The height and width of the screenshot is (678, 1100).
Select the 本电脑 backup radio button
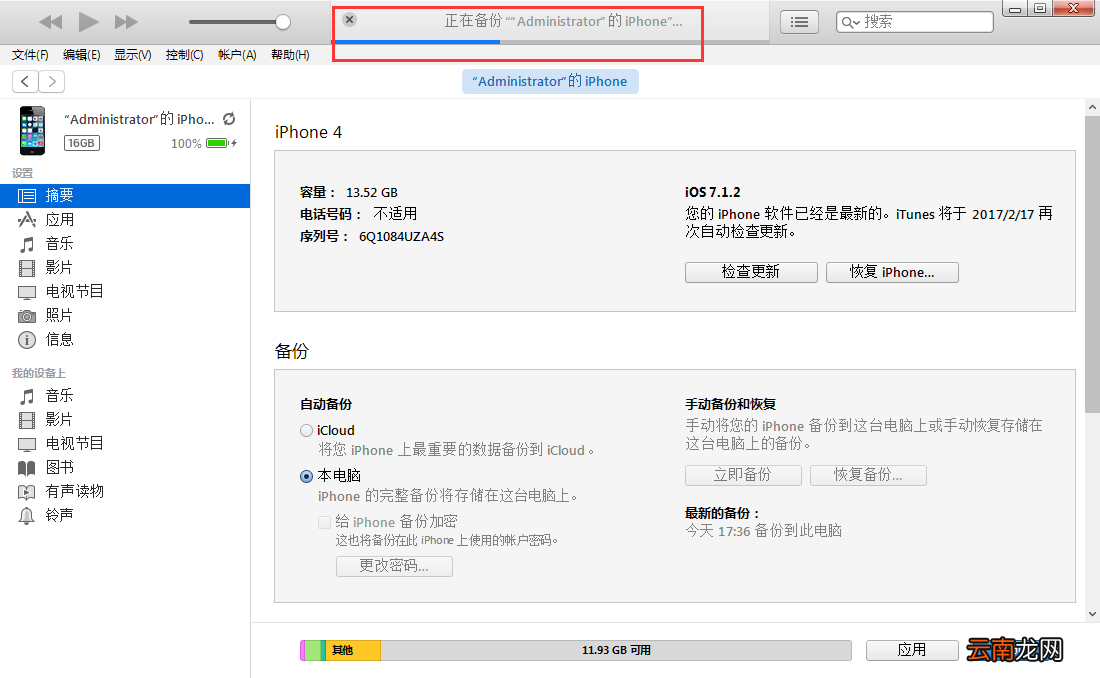pos(307,477)
